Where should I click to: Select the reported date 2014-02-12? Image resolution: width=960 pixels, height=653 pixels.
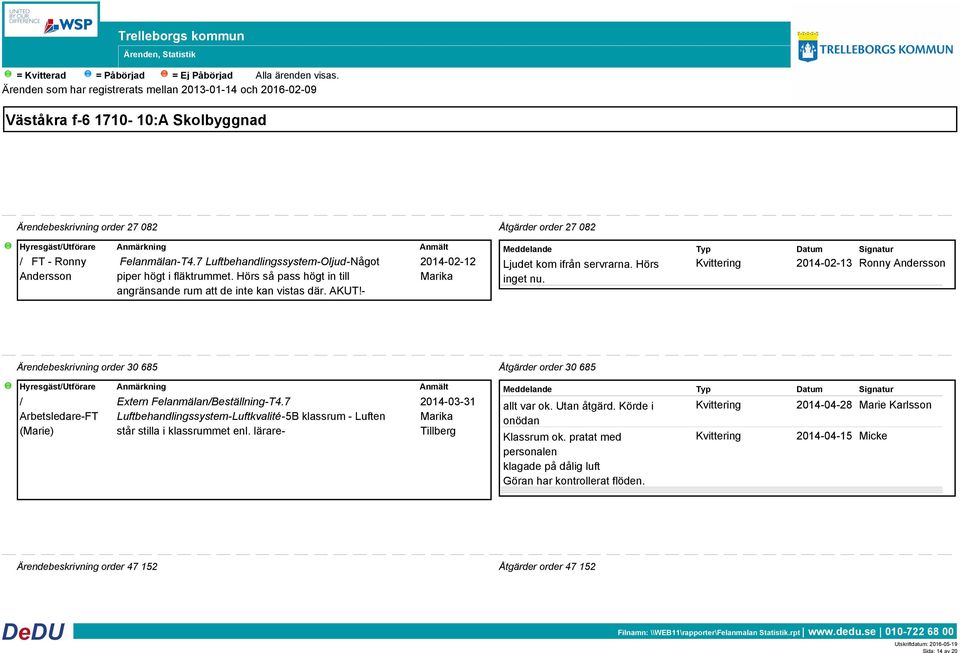click(448, 261)
